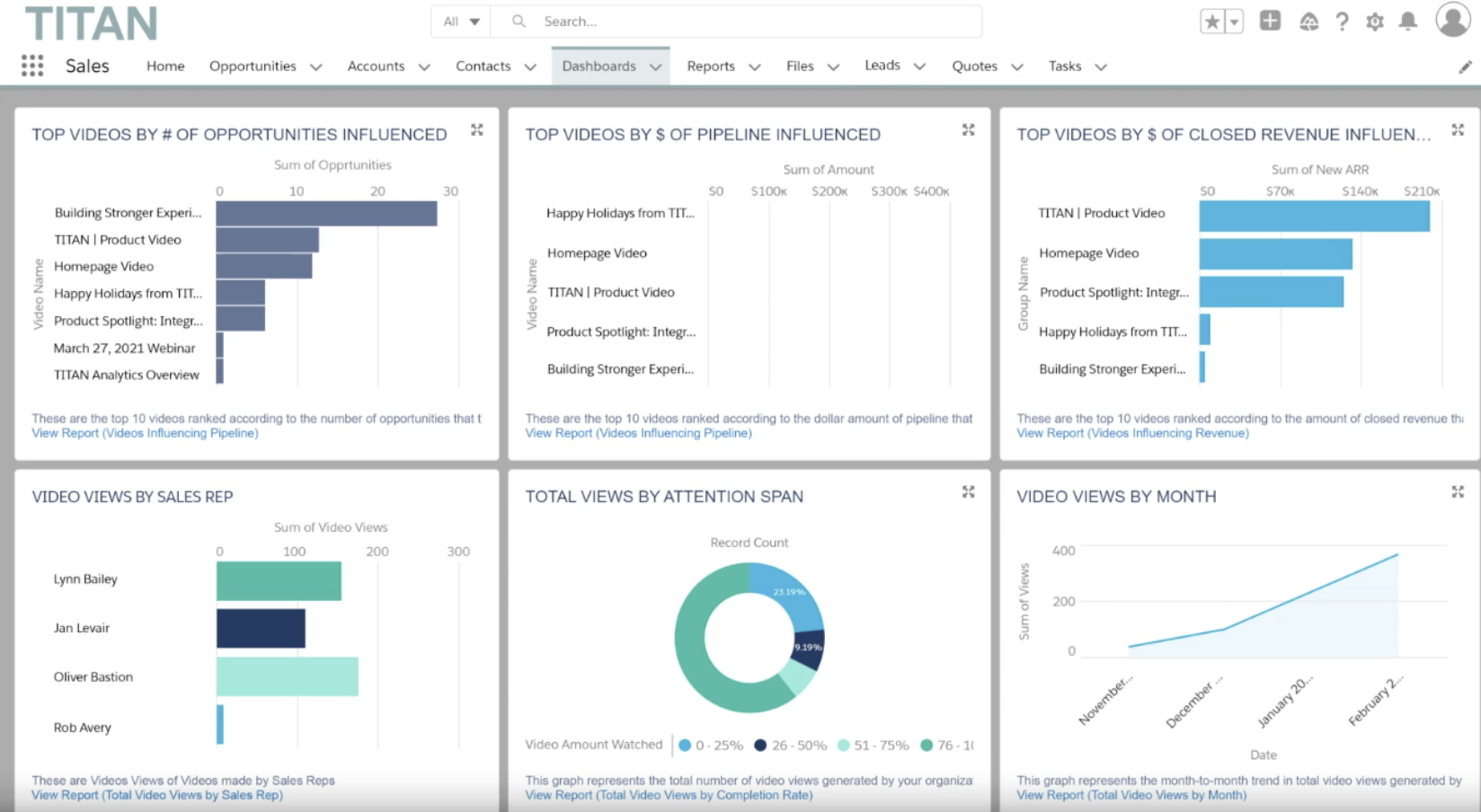Click the TITAN logo in the header
The height and width of the screenshot is (812, 1481).
(91, 23)
